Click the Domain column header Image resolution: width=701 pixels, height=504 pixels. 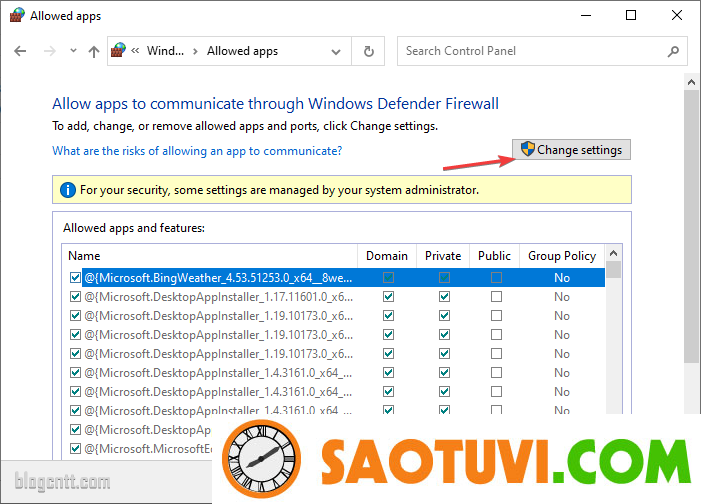click(x=387, y=256)
